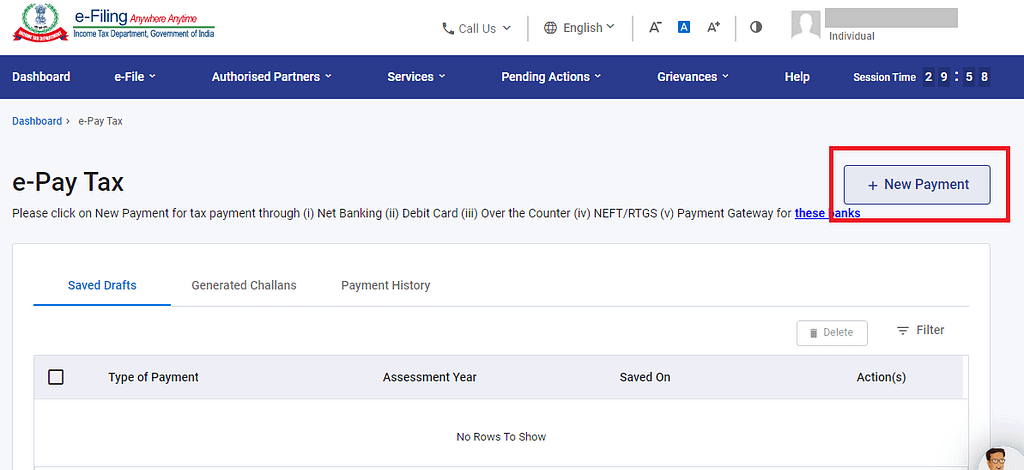Open the Call Us dropdown
The width and height of the screenshot is (1024, 470).
pyautogui.click(x=477, y=28)
